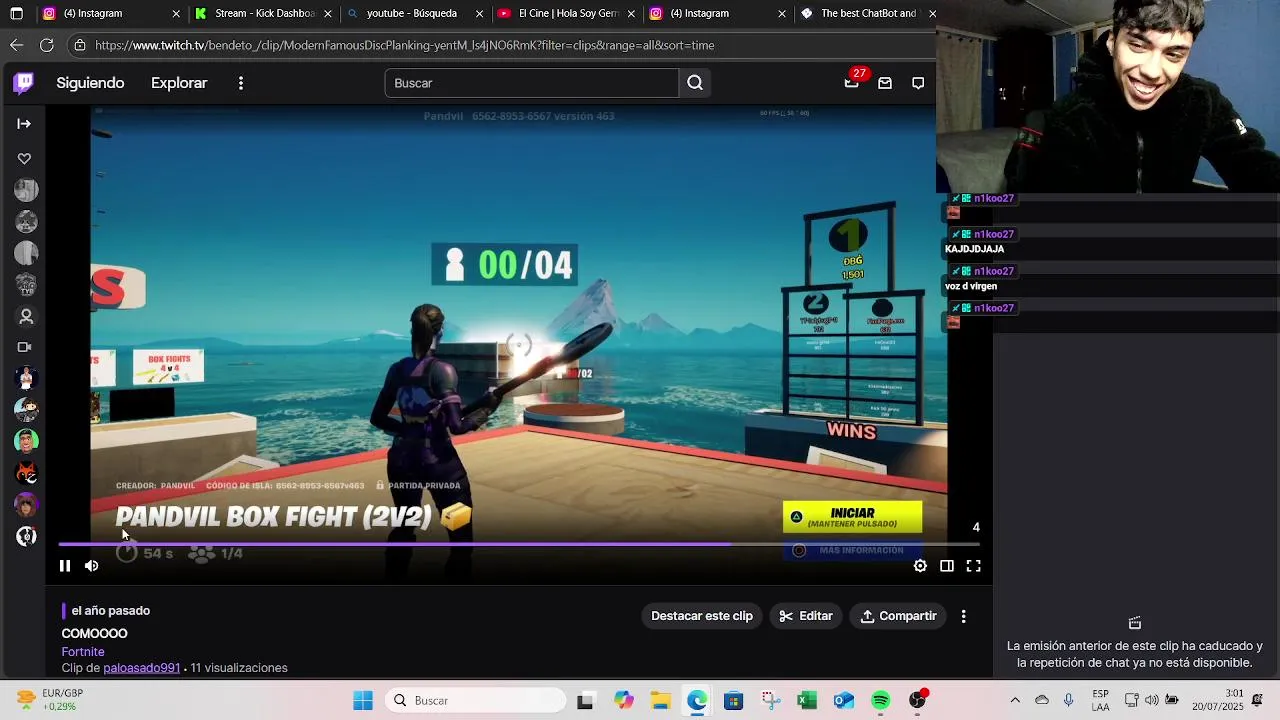Screen dimensions: 1280x720
Task: Switch to youtube - Búsqueda browser tab
Action: pos(413,14)
